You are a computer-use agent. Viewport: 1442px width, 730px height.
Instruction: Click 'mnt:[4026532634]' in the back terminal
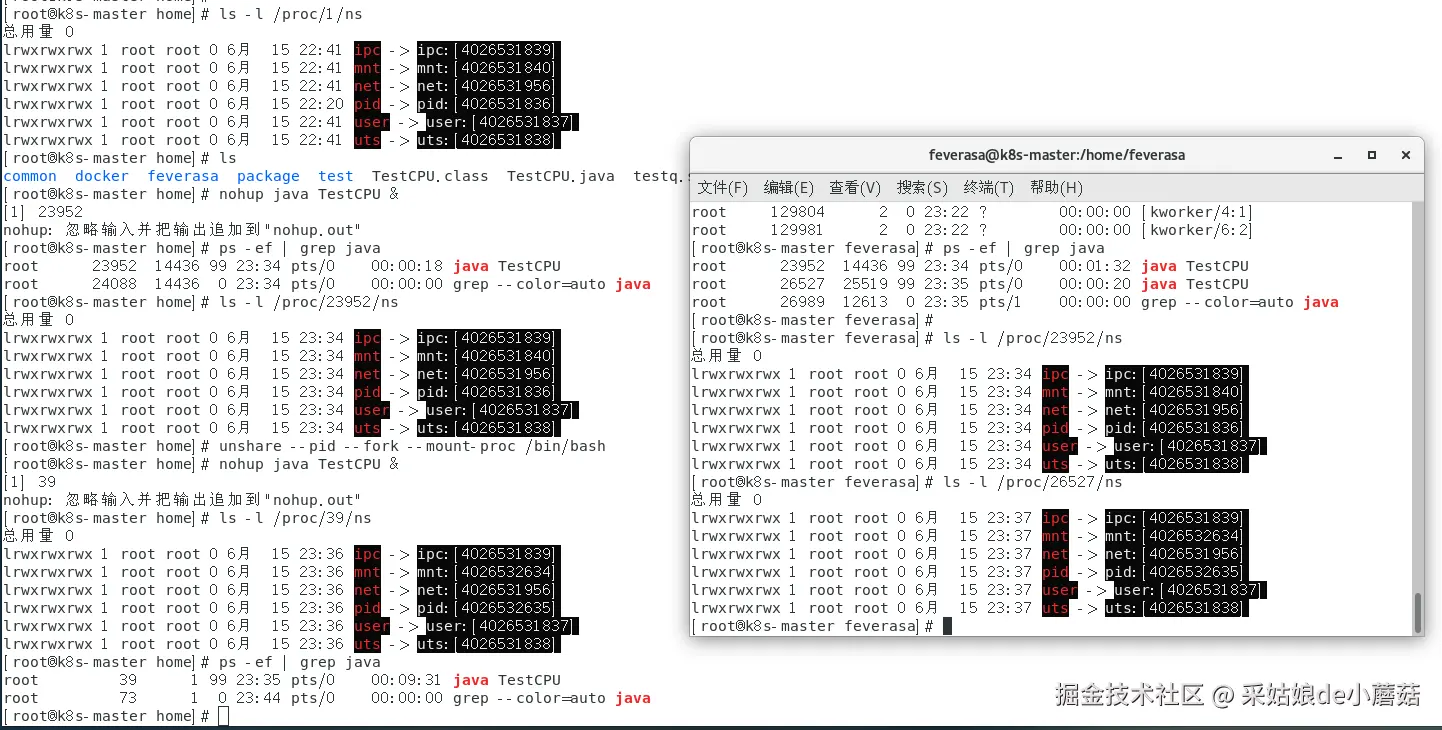[486, 572]
